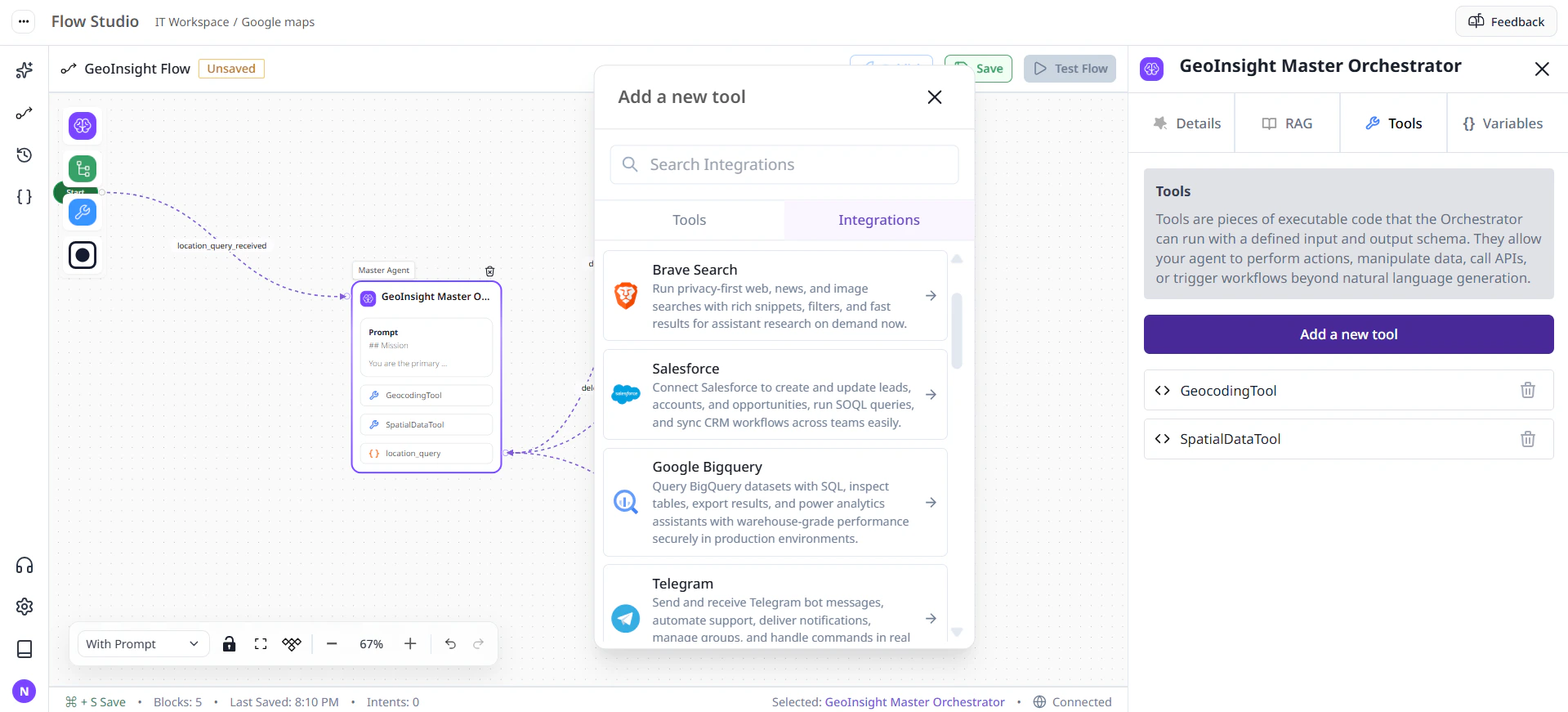Undo the last canvas action

[x=450, y=644]
